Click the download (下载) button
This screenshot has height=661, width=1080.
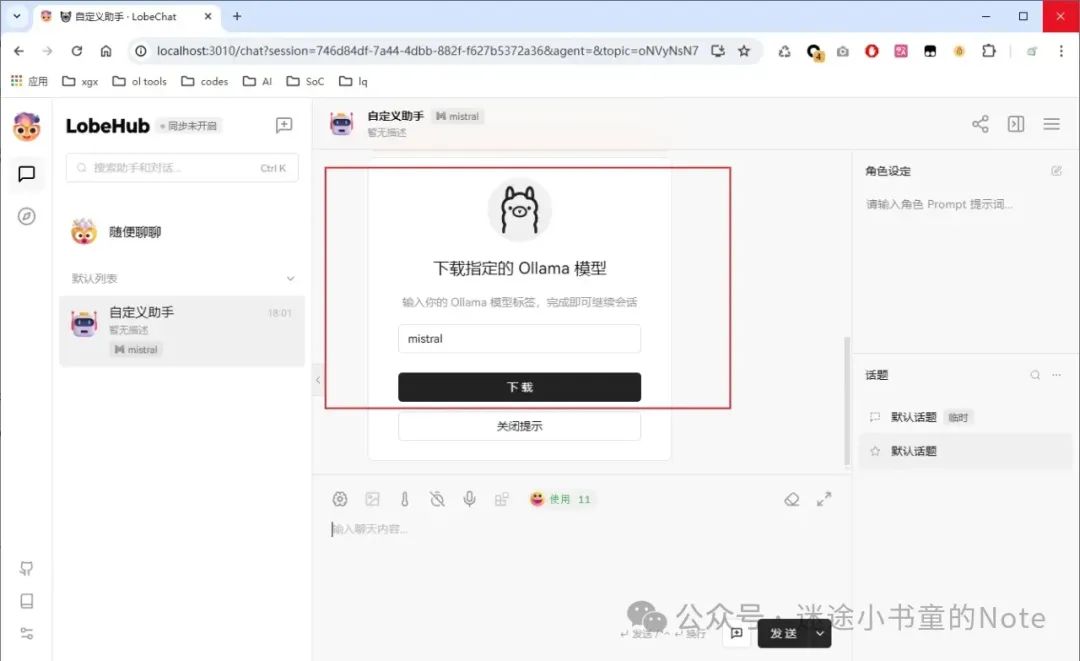point(519,387)
